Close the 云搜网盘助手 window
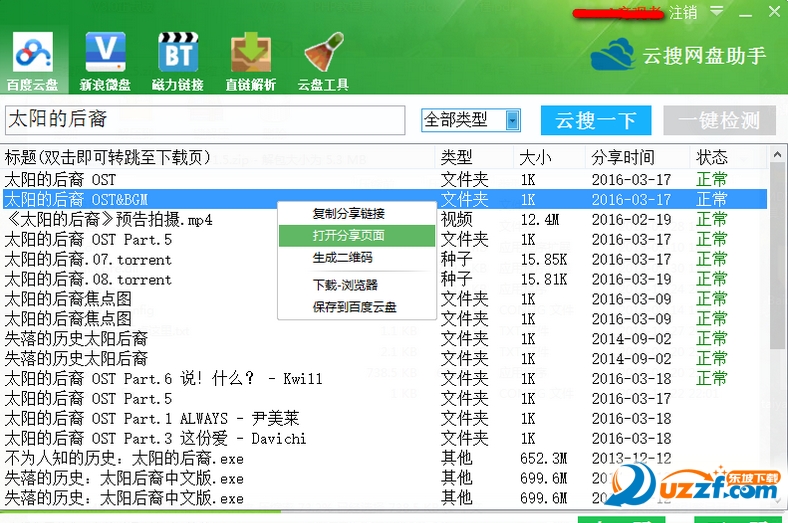This screenshot has height=523, width=788. pyautogui.click(x=774, y=12)
